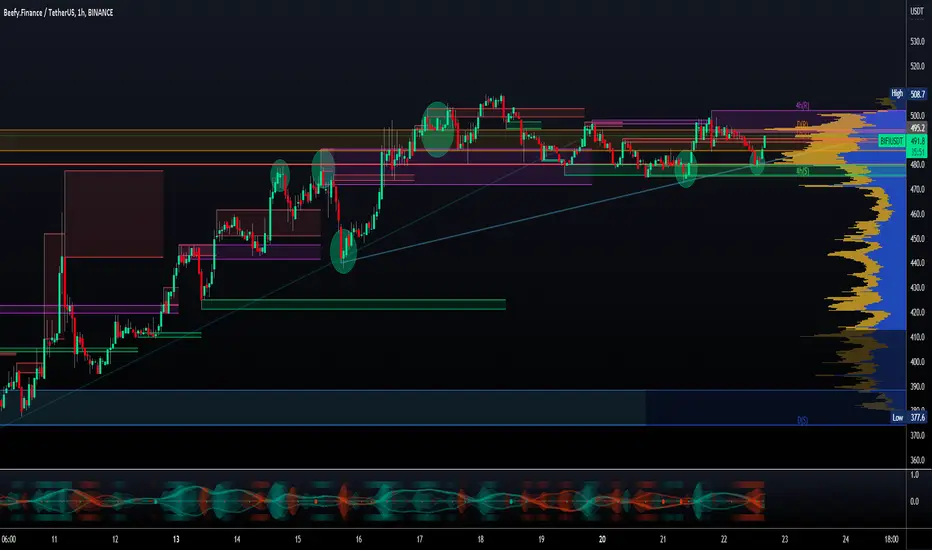Click the 480.0 price scale value
Screen dimensions: 932x550
point(917,165)
